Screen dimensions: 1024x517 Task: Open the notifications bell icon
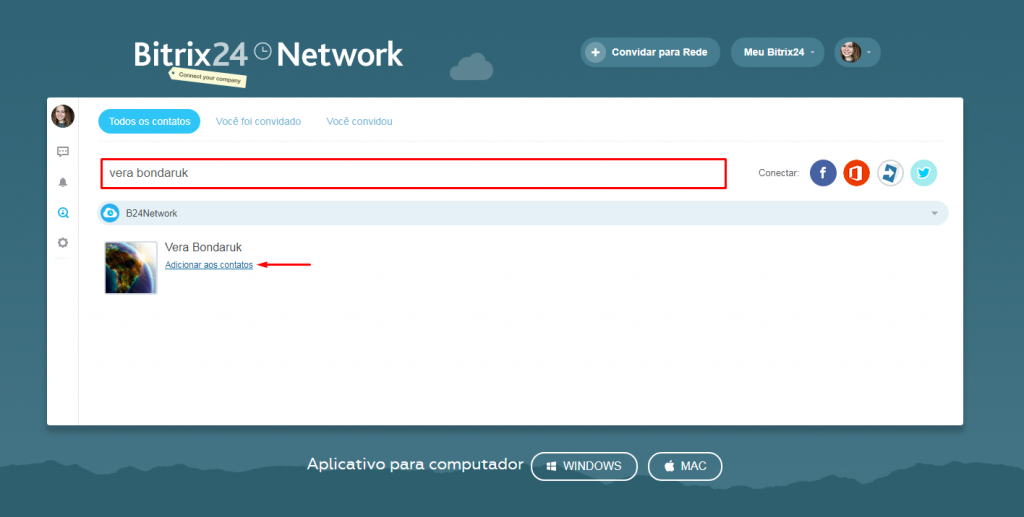click(63, 182)
